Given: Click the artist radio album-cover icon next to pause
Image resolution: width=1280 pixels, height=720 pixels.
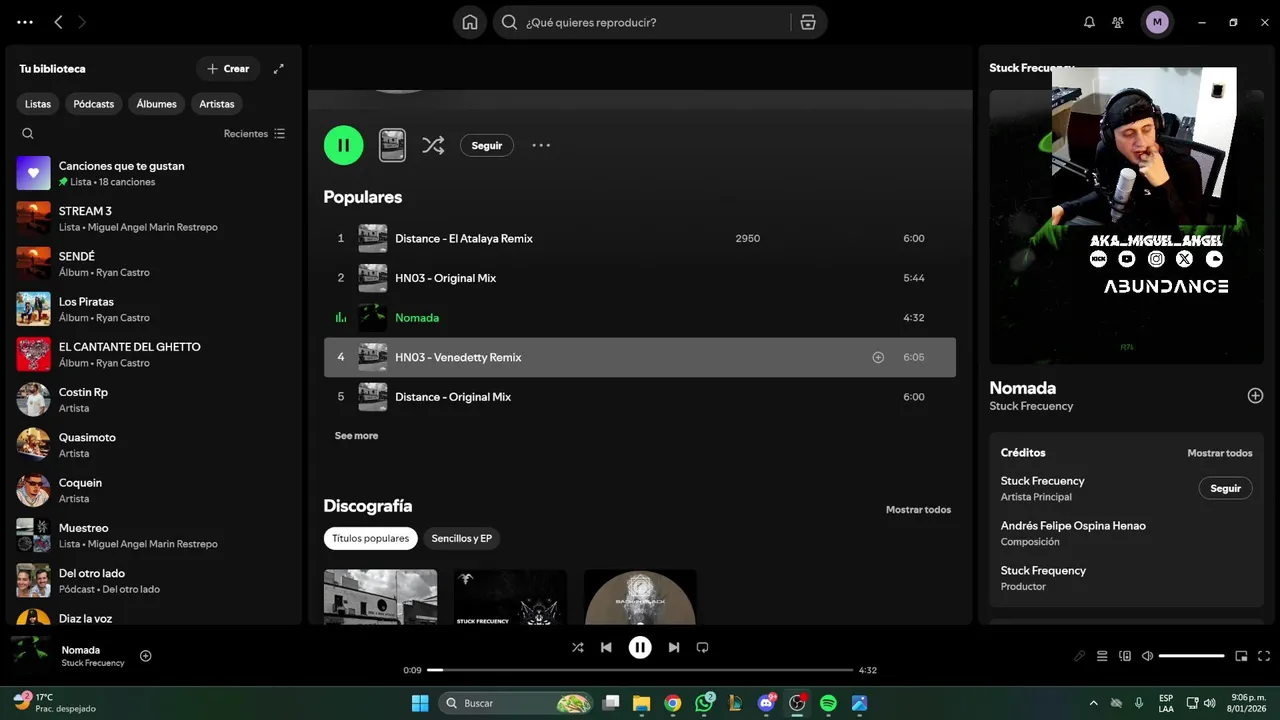Looking at the screenshot, I should coord(392,145).
